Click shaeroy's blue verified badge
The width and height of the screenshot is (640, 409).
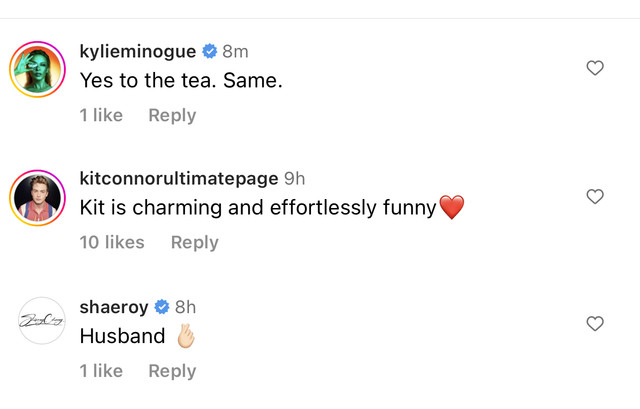pyautogui.click(x=162, y=307)
